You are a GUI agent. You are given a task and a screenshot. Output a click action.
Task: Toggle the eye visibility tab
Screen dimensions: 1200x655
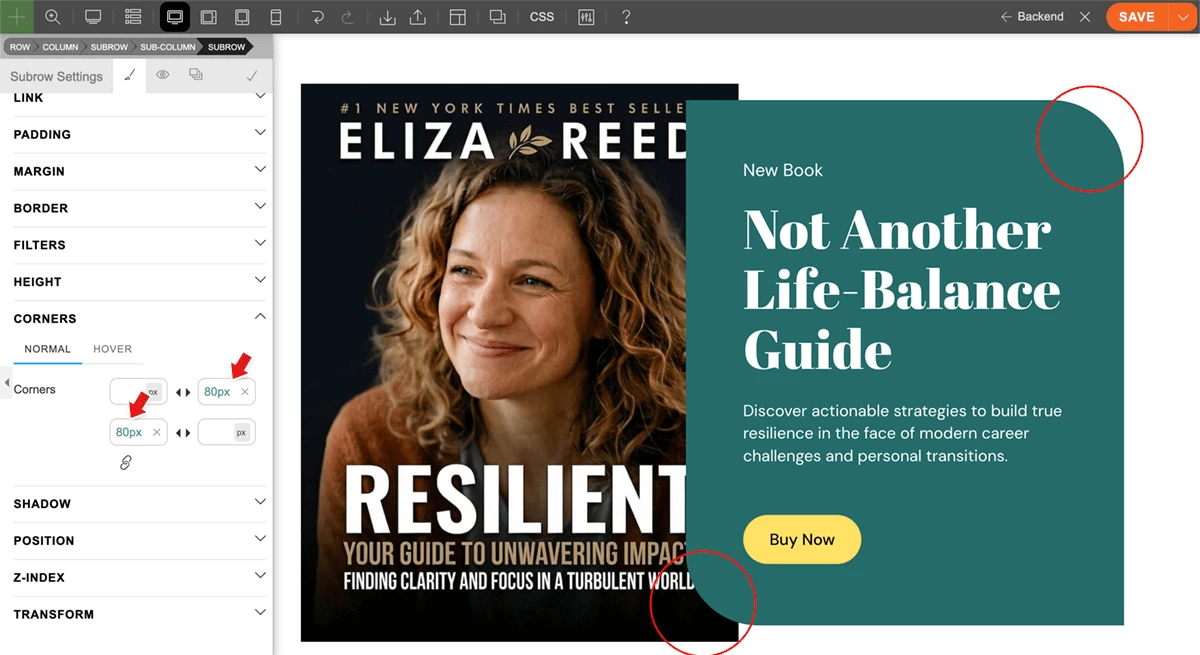pos(162,75)
